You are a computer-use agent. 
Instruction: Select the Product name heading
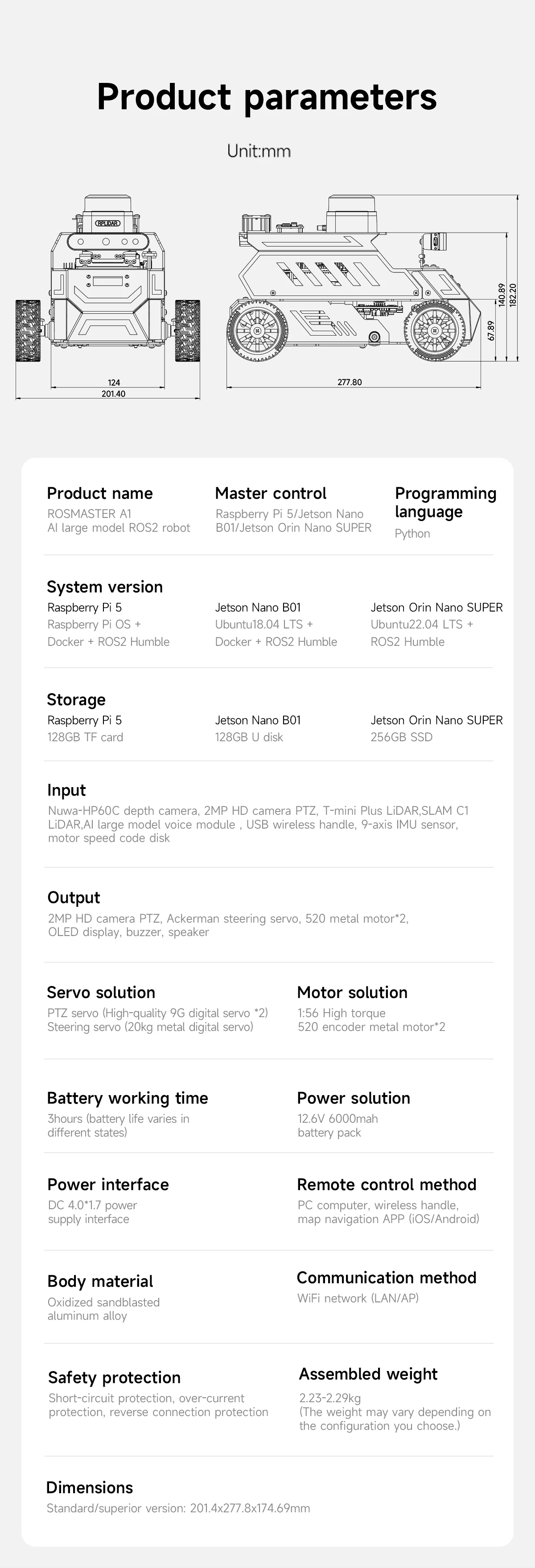point(100,493)
